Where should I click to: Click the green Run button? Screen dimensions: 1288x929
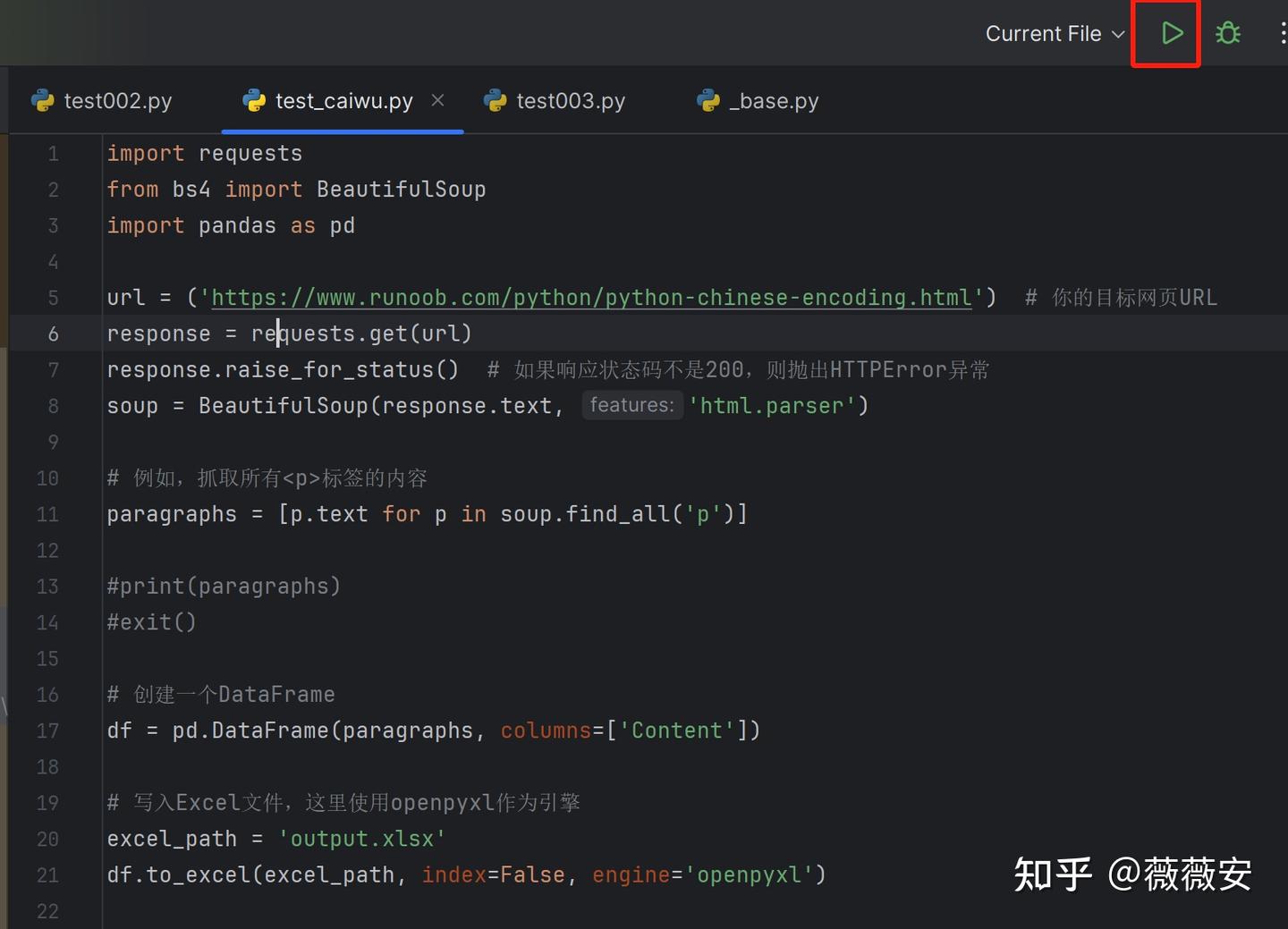(1171, 34)
